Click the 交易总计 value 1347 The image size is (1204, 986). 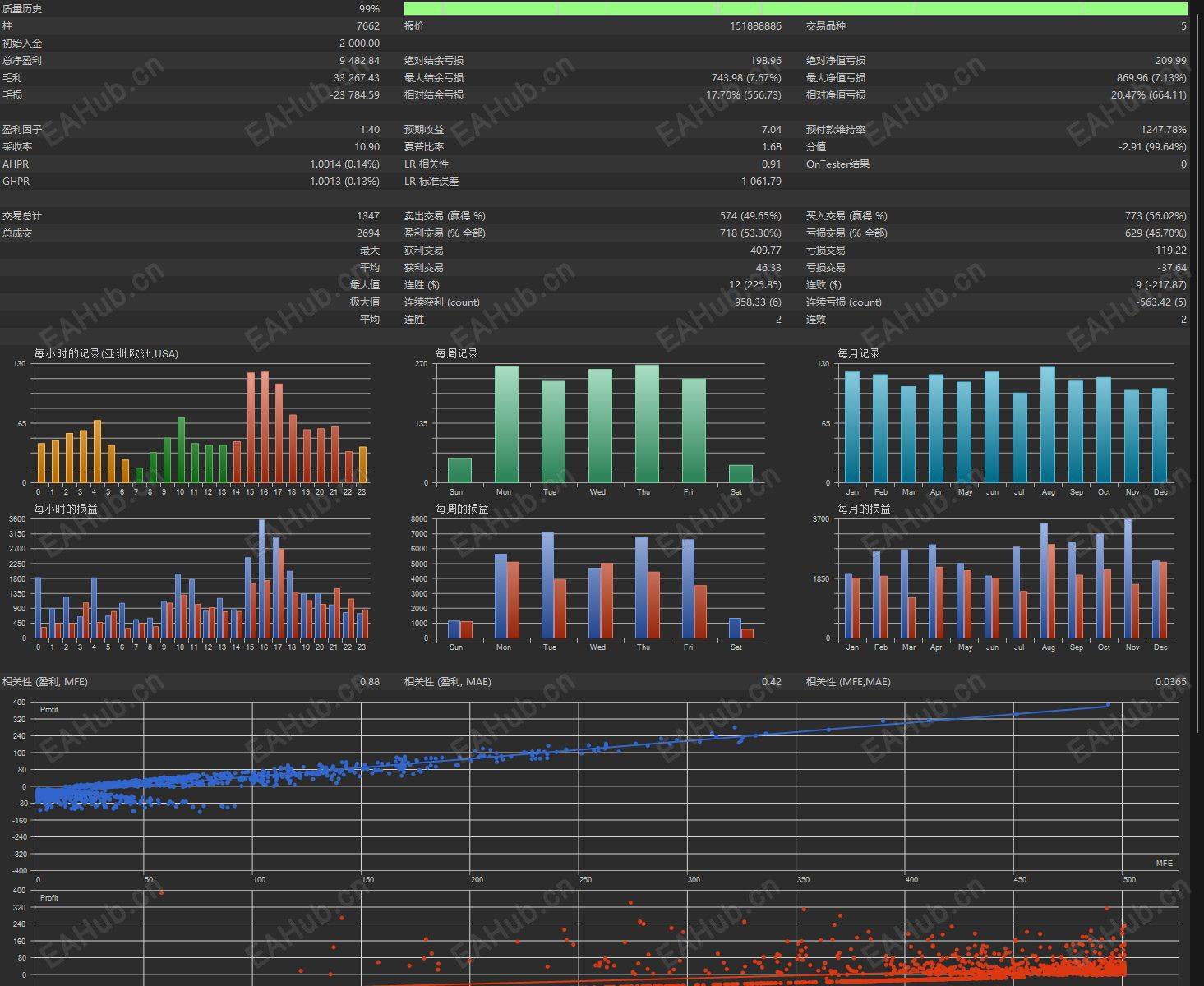(367, 216)
